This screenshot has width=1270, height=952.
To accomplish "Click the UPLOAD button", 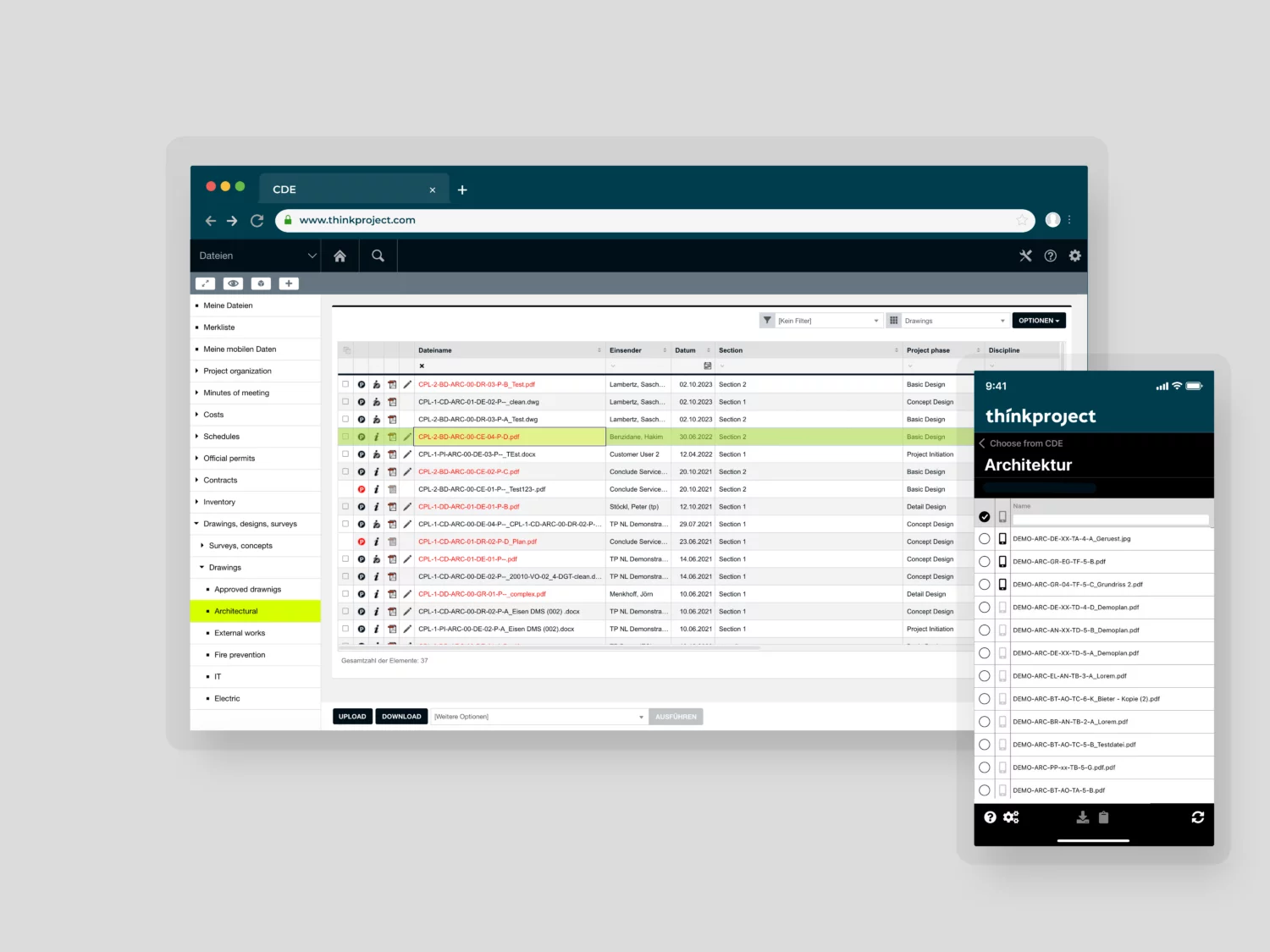I will click(x=352, y=717).
